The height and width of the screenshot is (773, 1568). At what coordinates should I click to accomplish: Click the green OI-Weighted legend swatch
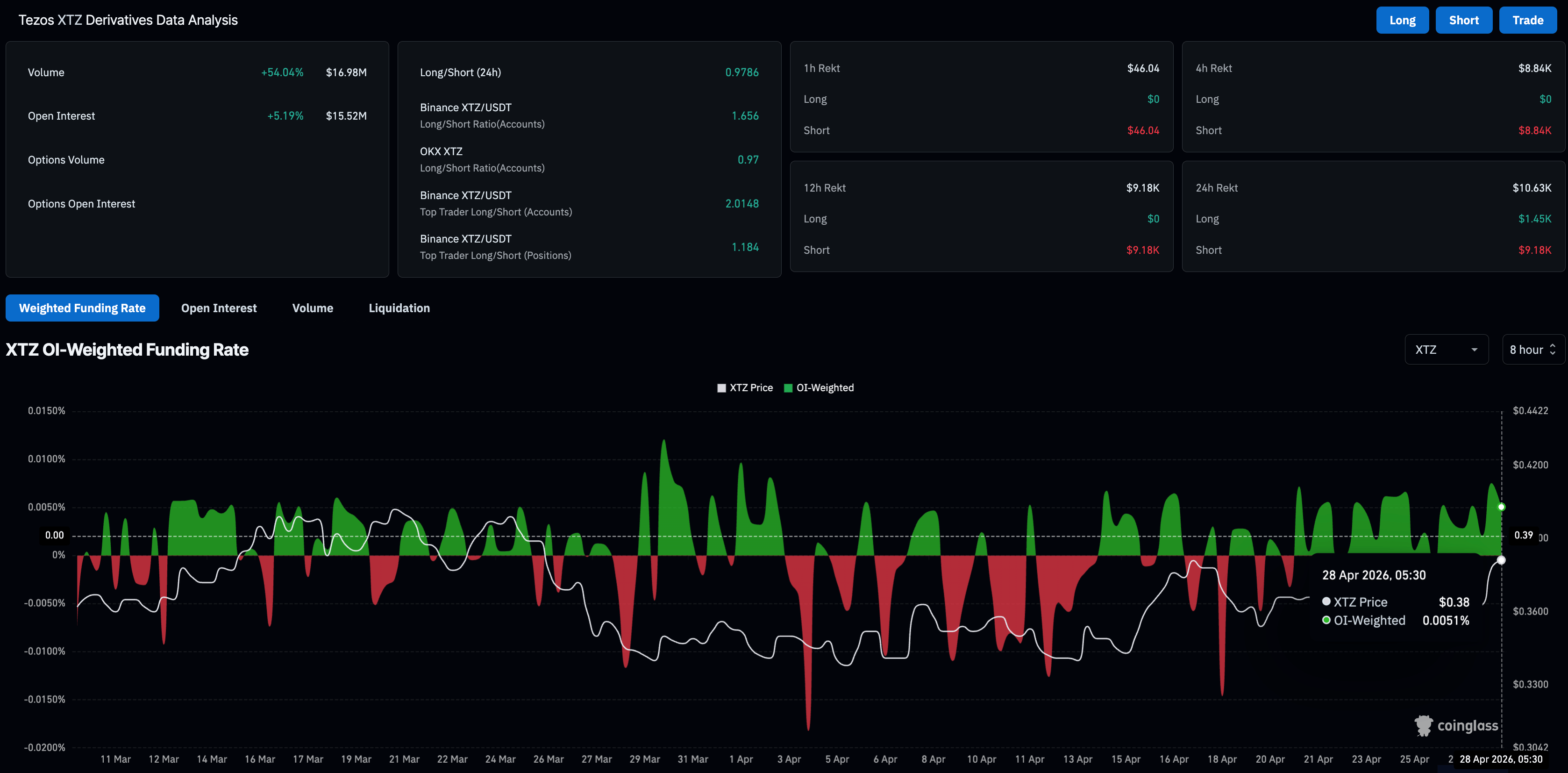788,388
